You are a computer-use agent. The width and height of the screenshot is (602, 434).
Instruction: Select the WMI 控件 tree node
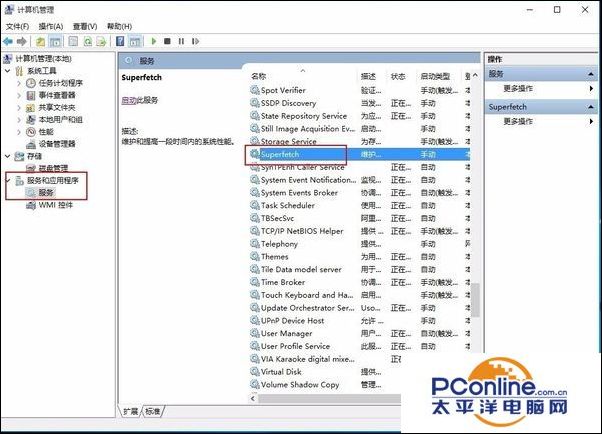[x=55, y=205]
